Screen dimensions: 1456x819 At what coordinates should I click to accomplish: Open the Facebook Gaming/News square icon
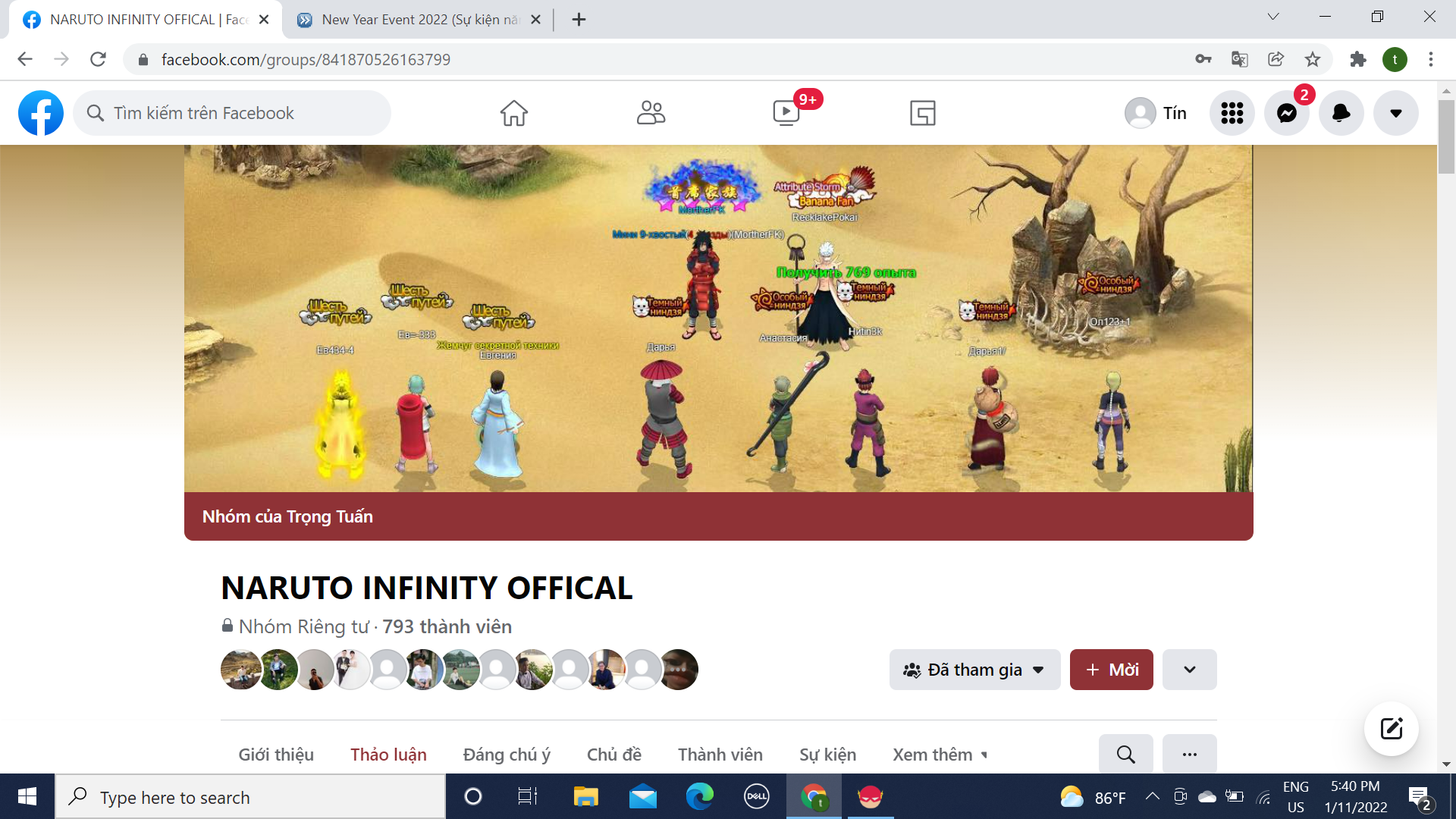click(x=923, y=113)
